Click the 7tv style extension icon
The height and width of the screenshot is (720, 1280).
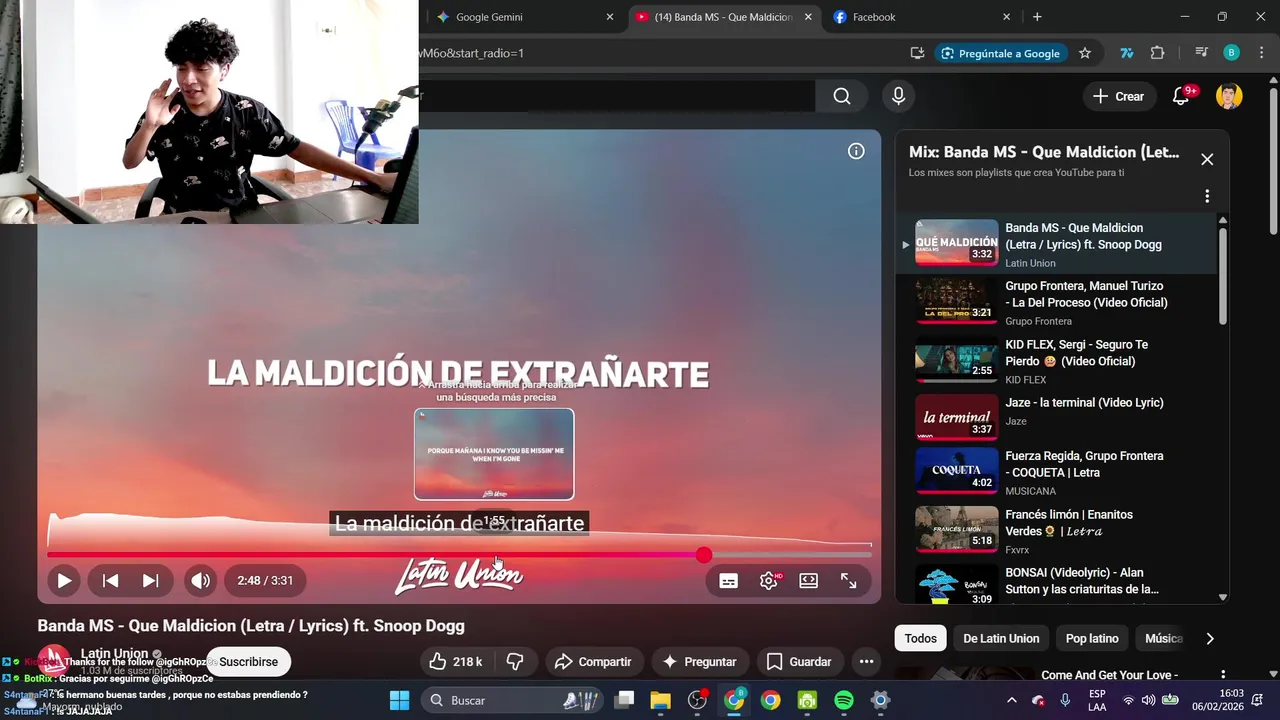pyautogui.click(x=1127, y=53)
